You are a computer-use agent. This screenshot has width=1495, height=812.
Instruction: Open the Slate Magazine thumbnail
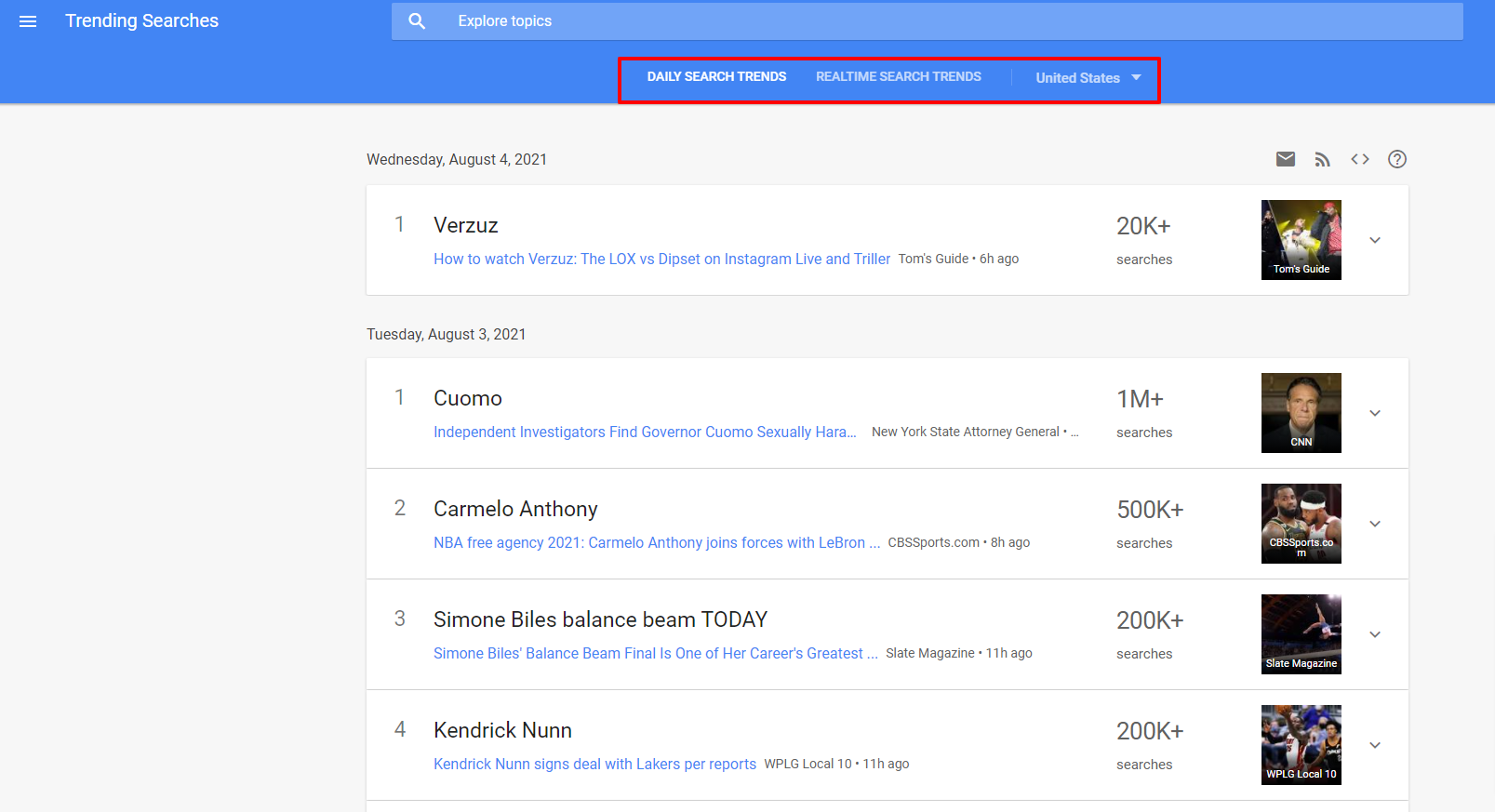pos(1301,634)
